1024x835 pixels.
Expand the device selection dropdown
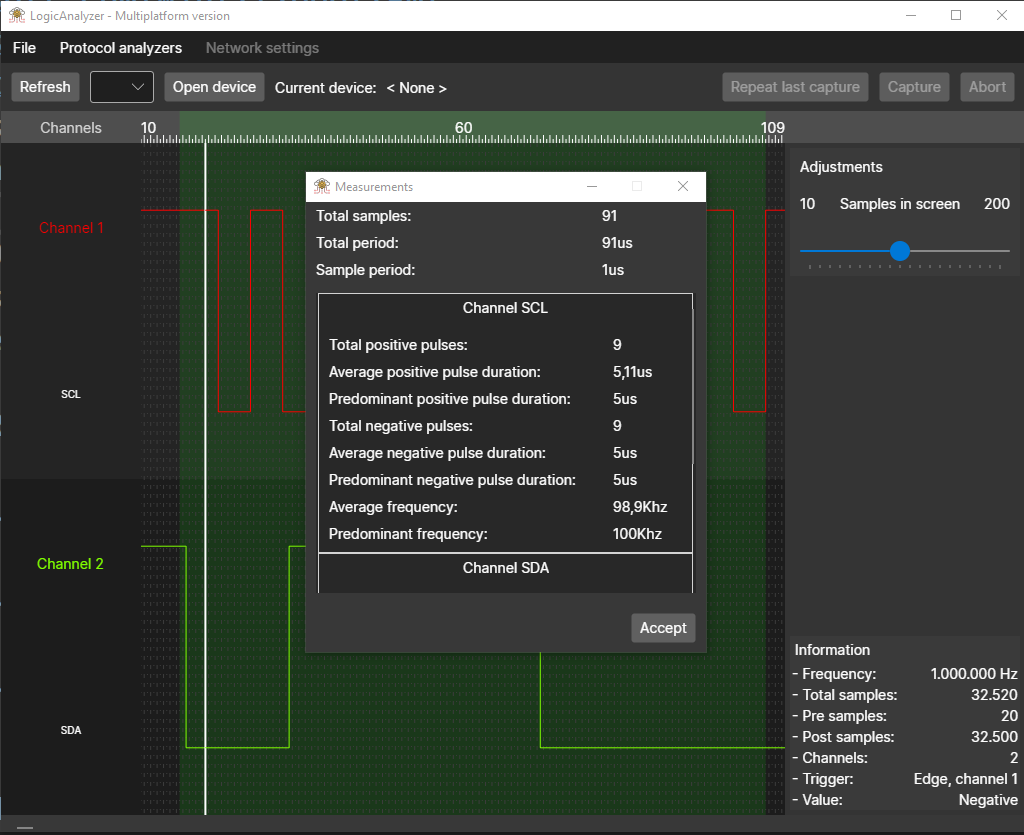122,87
